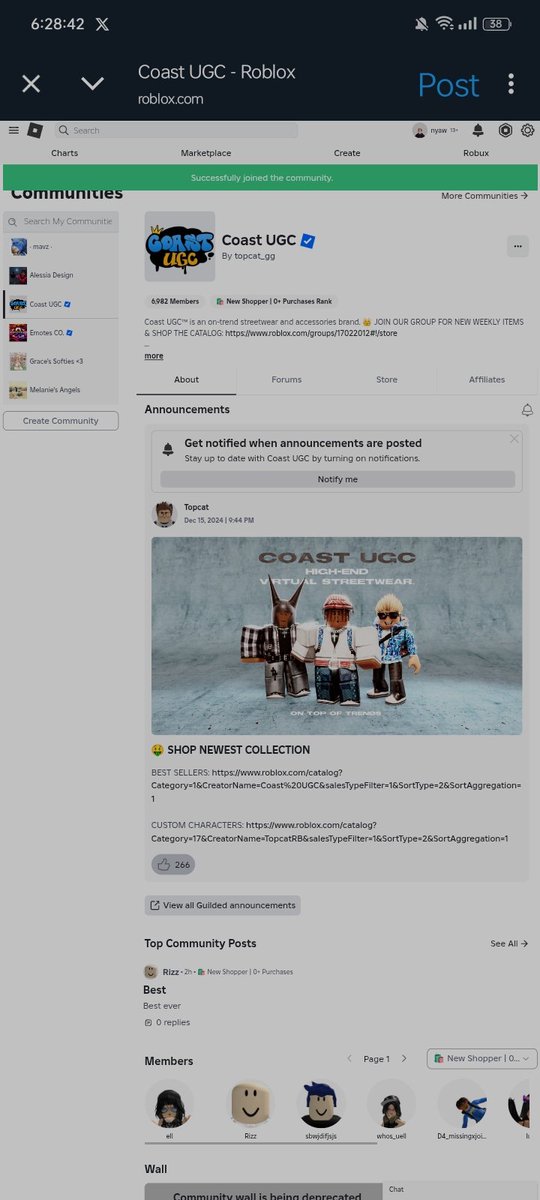Open the groups store URL in description
540x1200 pixels.
(x=311, y=333)
